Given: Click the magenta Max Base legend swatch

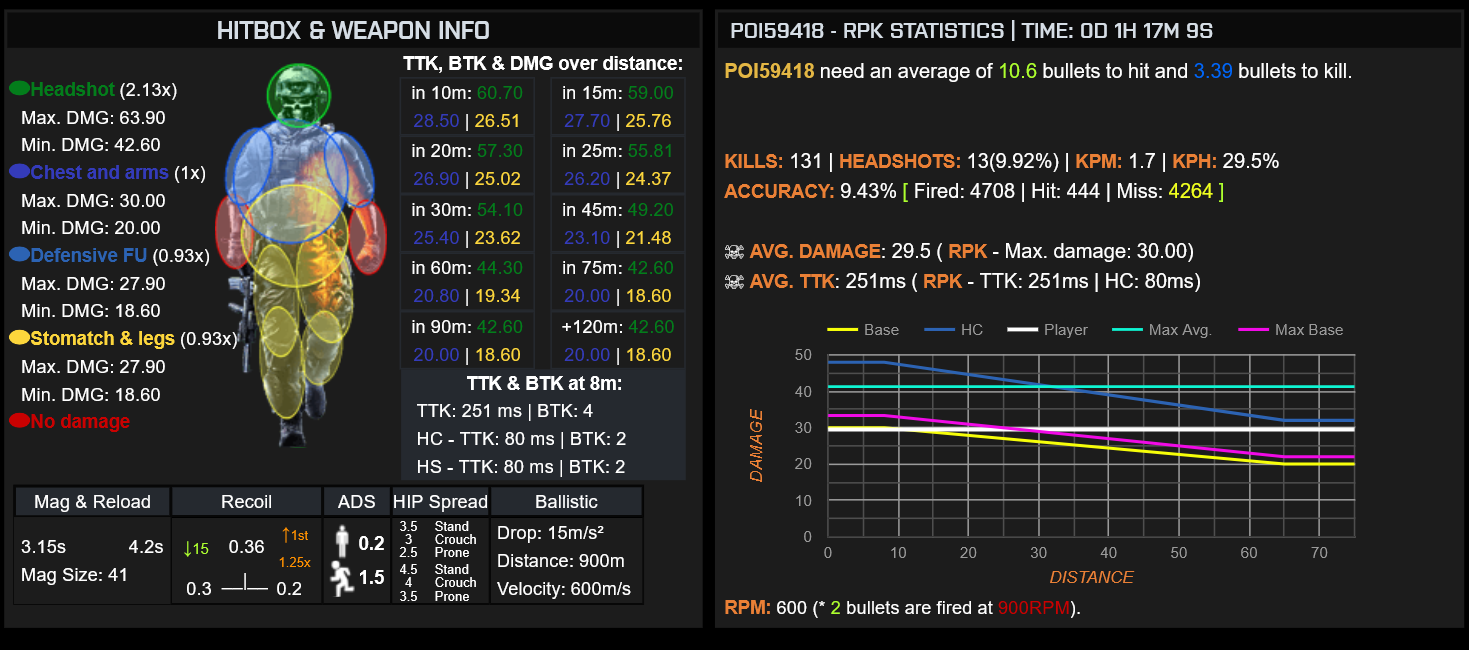Looking at the screenshot, I should tap(1254, 330).
